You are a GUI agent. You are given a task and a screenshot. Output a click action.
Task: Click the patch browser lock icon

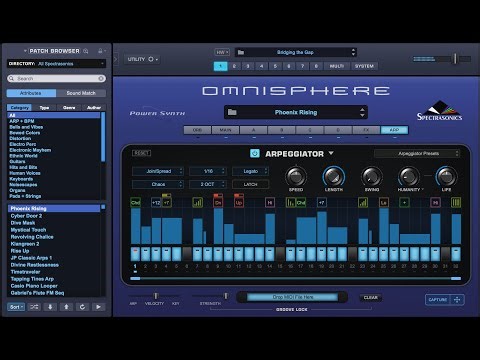(100, 51)
